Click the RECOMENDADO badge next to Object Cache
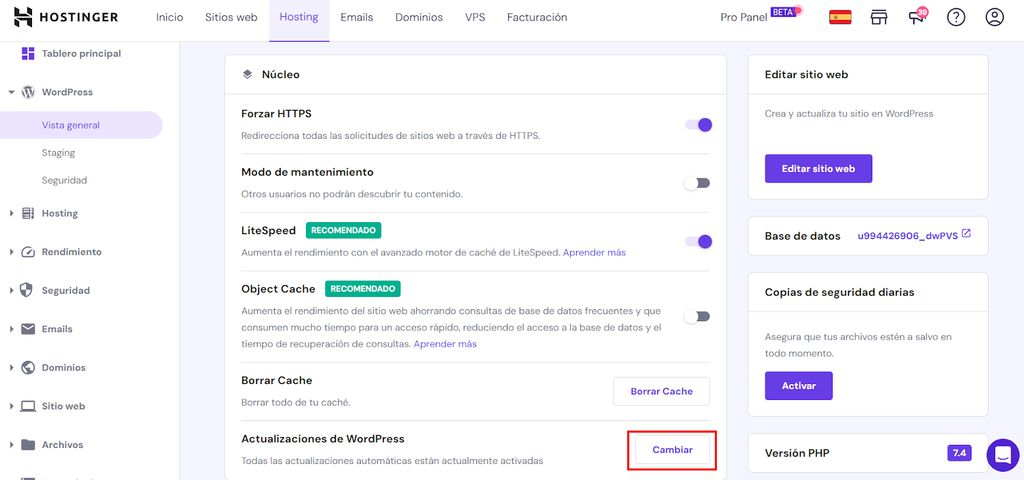The width and height of the screenshot is (1024, 480). coord(362,289)
